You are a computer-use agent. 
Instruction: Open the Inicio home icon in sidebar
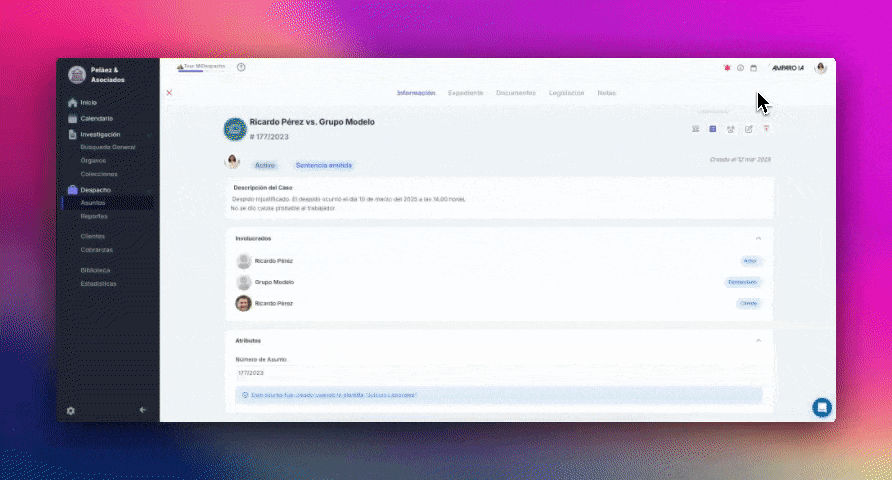pyautogui.click(x=72, y=103)
